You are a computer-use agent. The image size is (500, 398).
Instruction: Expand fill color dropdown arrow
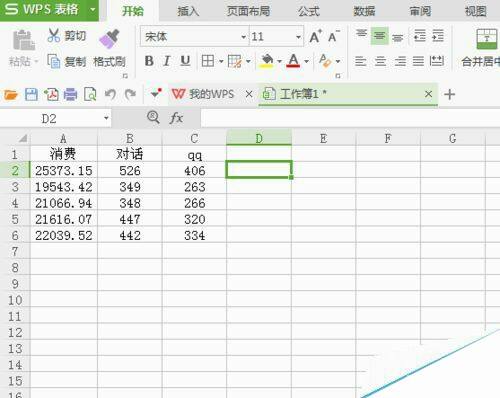coord(279,61)
